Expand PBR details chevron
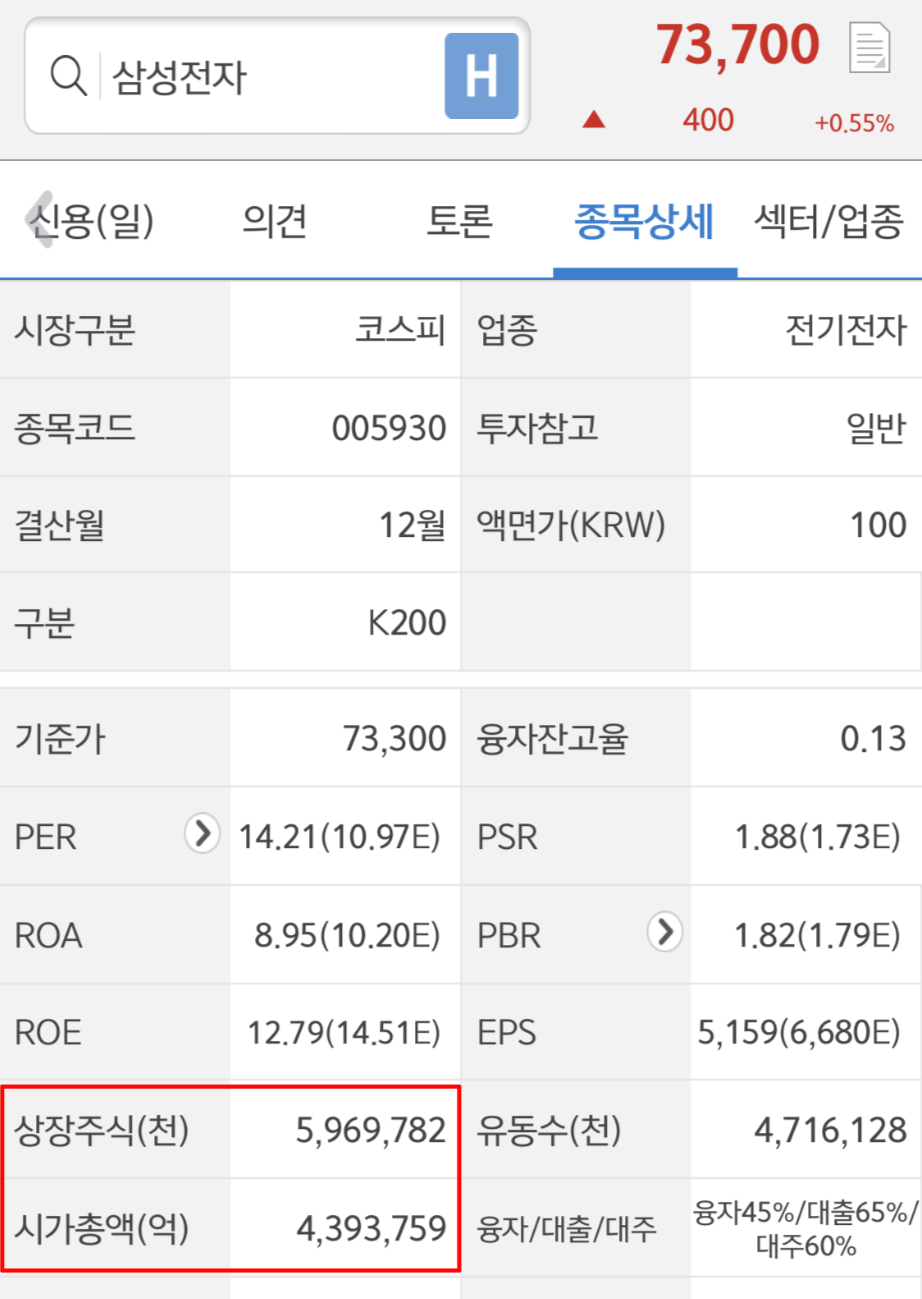Image resolution: width=922 pixels, height=1299 pixels. pyautogui.click(x=665, y=932)
